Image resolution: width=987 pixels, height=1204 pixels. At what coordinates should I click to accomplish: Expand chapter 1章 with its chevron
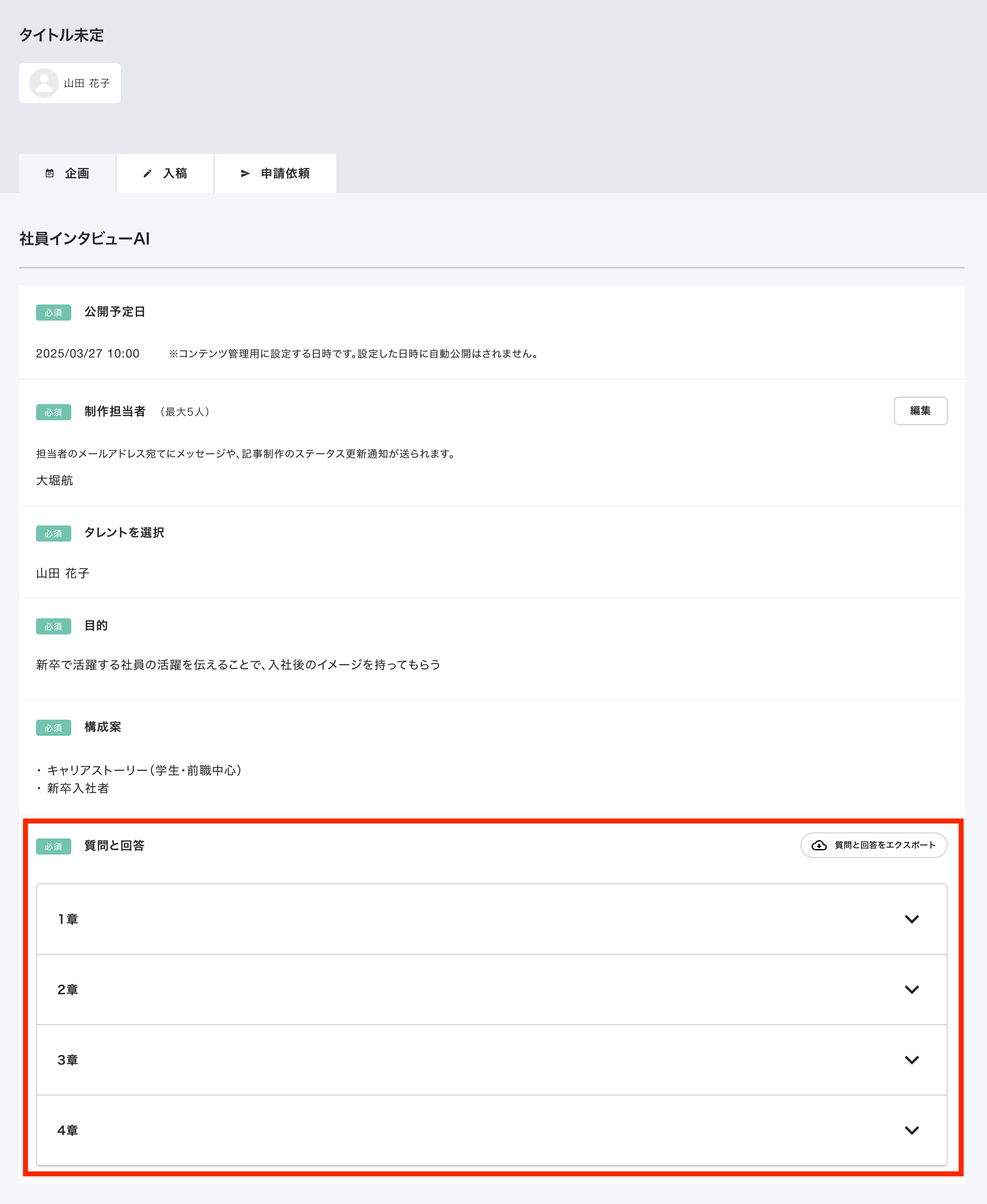912,919
